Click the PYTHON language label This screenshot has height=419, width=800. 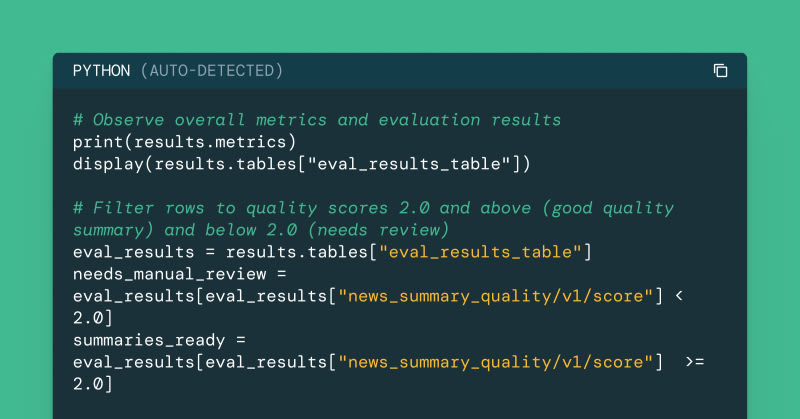pyautogui.click(x=101, y=70)
